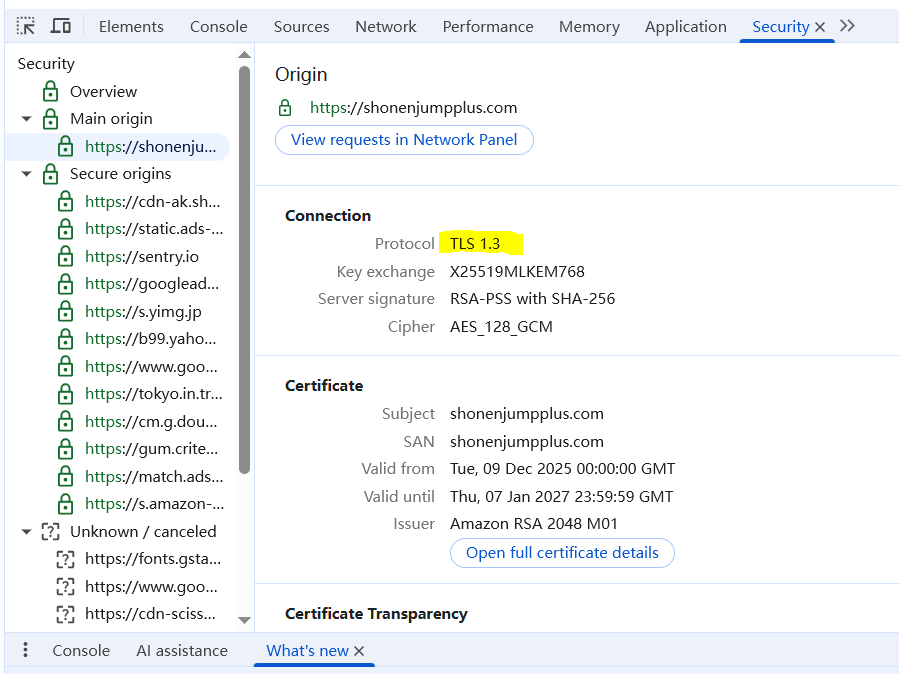Collapse the Main origin tree group
899x674 pixels.
pyautogui.click(x=26, y=119)
